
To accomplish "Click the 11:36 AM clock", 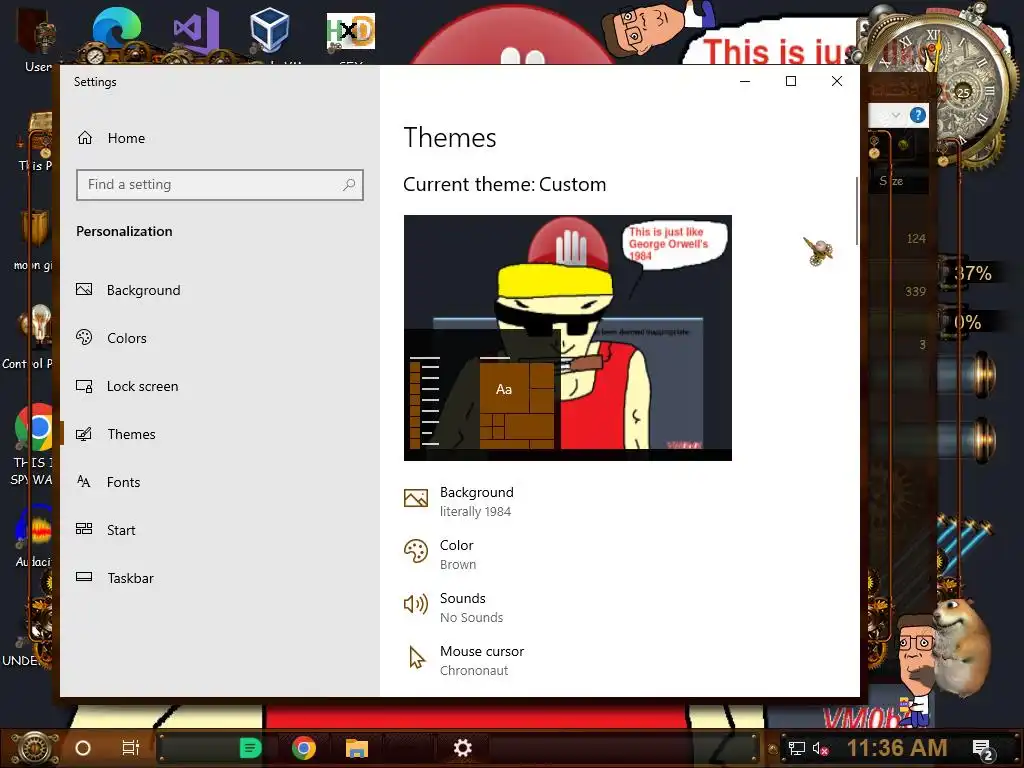I will [x=897, y=748].
